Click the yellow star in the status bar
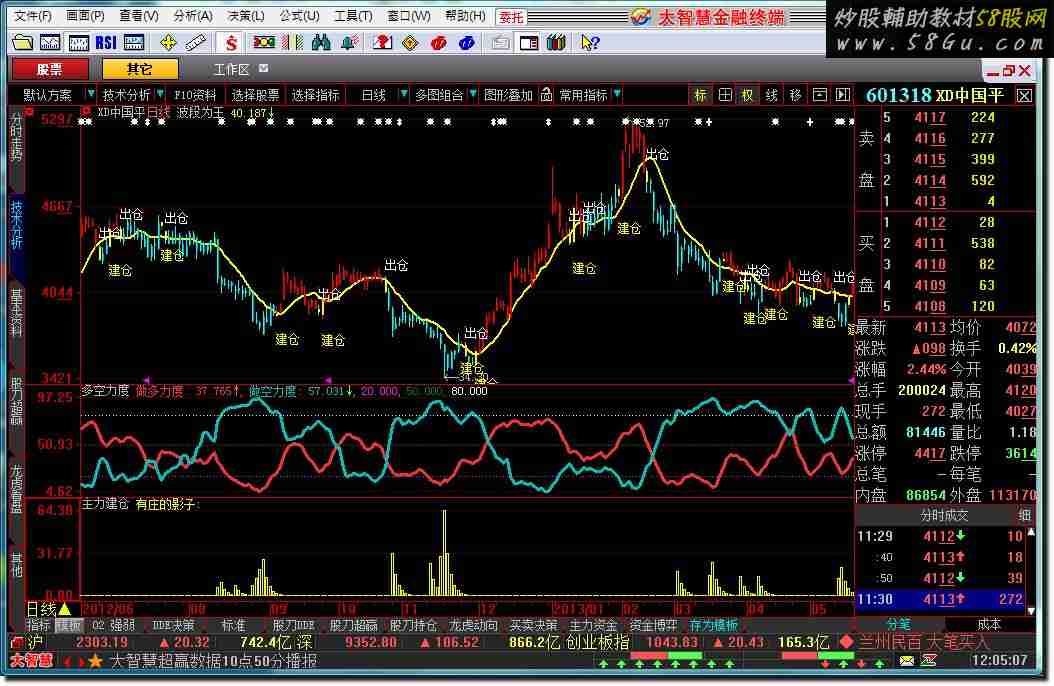The image size is (1054, 686). click(95, 661)
